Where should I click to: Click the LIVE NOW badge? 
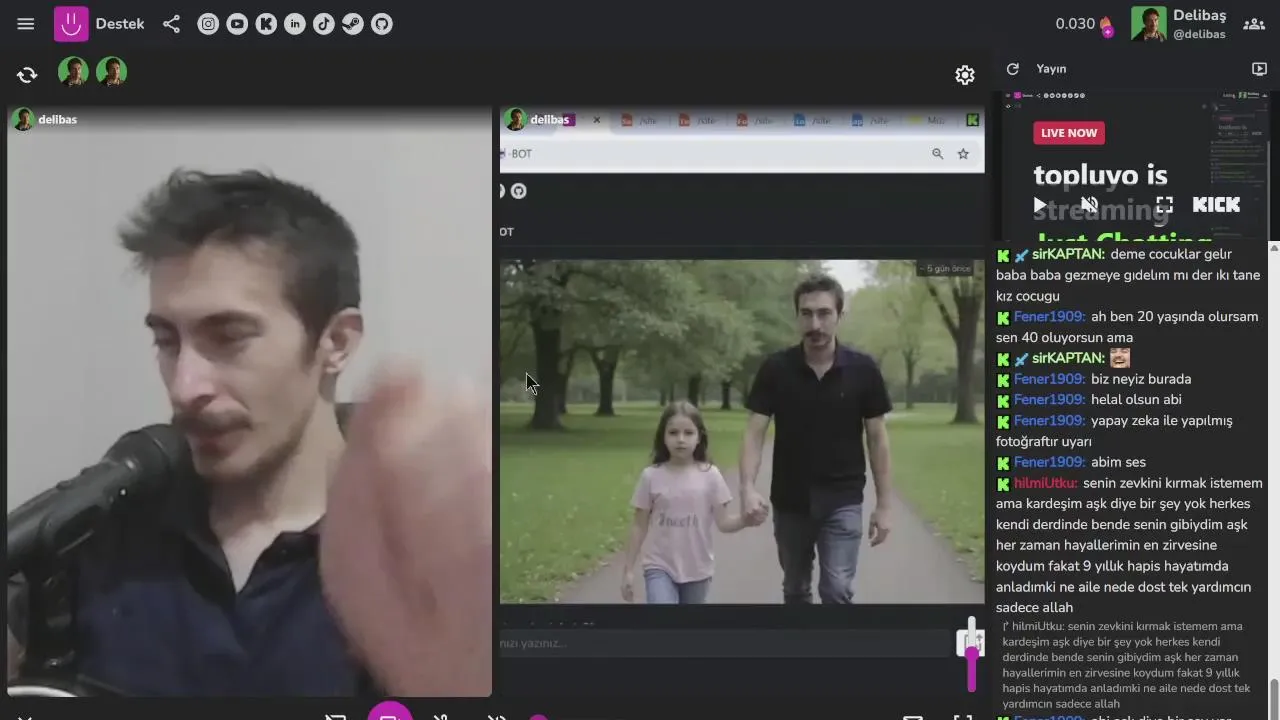pos(1068,133)
